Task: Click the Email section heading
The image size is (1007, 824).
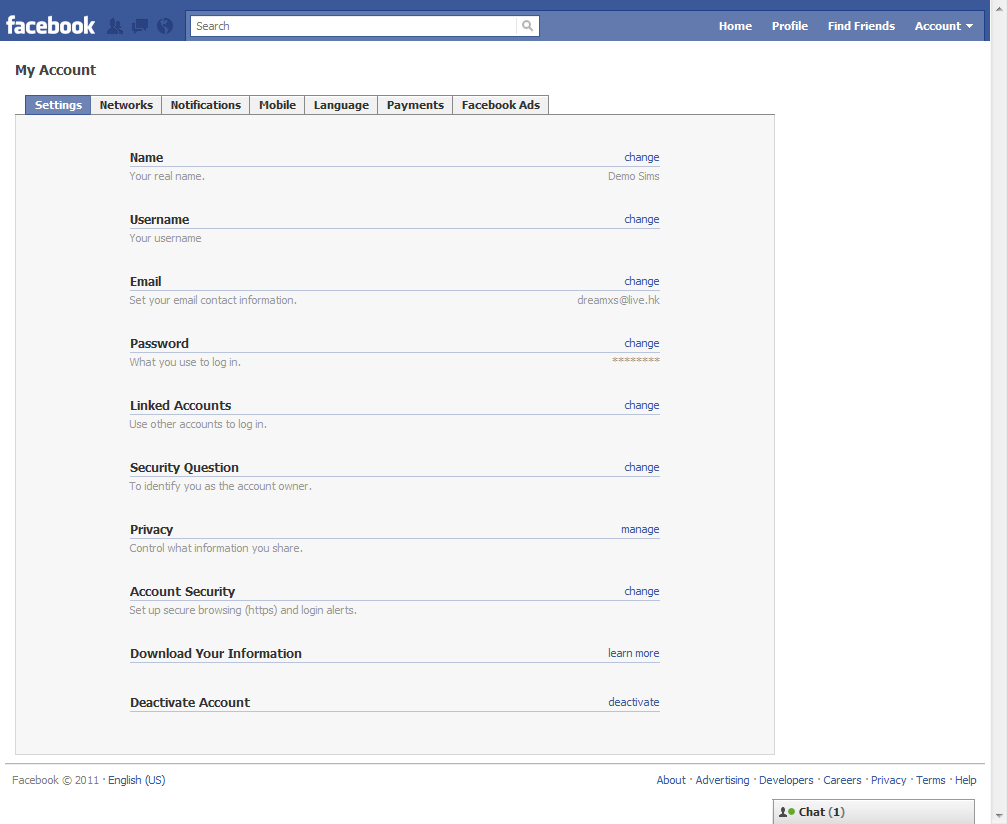Action: (x=146, y=281)
